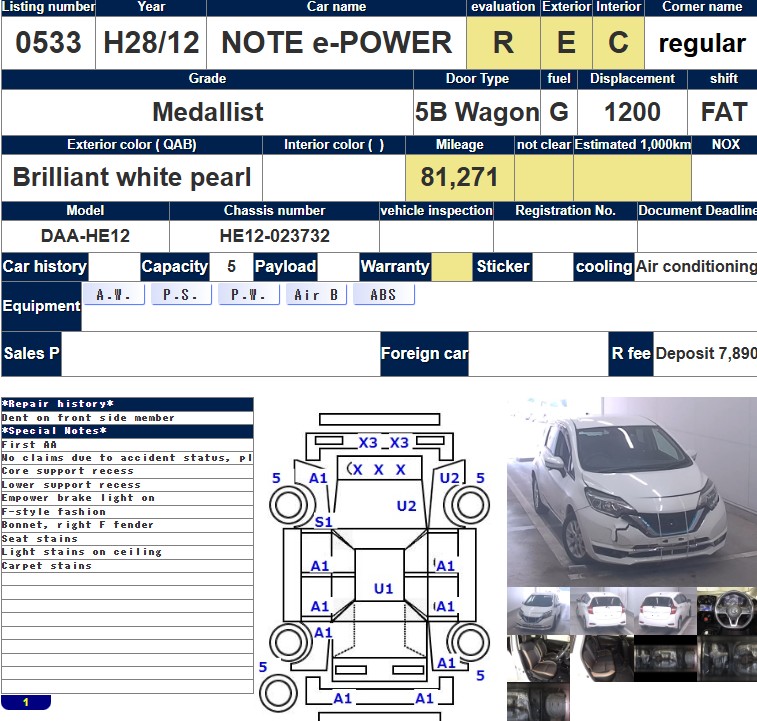Click the Listing number column header
This screenshot has height=721, width=757.
pos(48,7)
